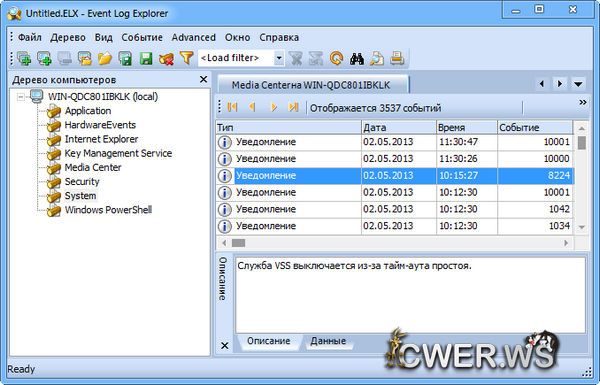Click the refresh log icon
This screenshot has height=385, width=600.
pyautogui.click(x=336, y=59)
